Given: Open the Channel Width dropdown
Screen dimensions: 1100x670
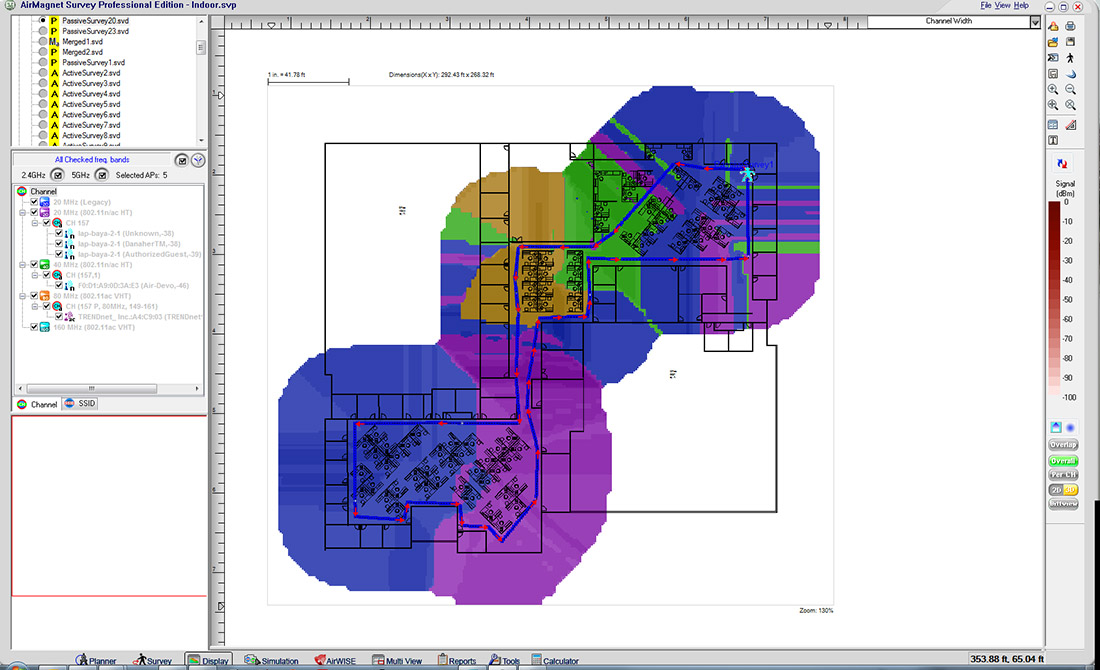Looking at the screenshot, I should [1035, 21].
